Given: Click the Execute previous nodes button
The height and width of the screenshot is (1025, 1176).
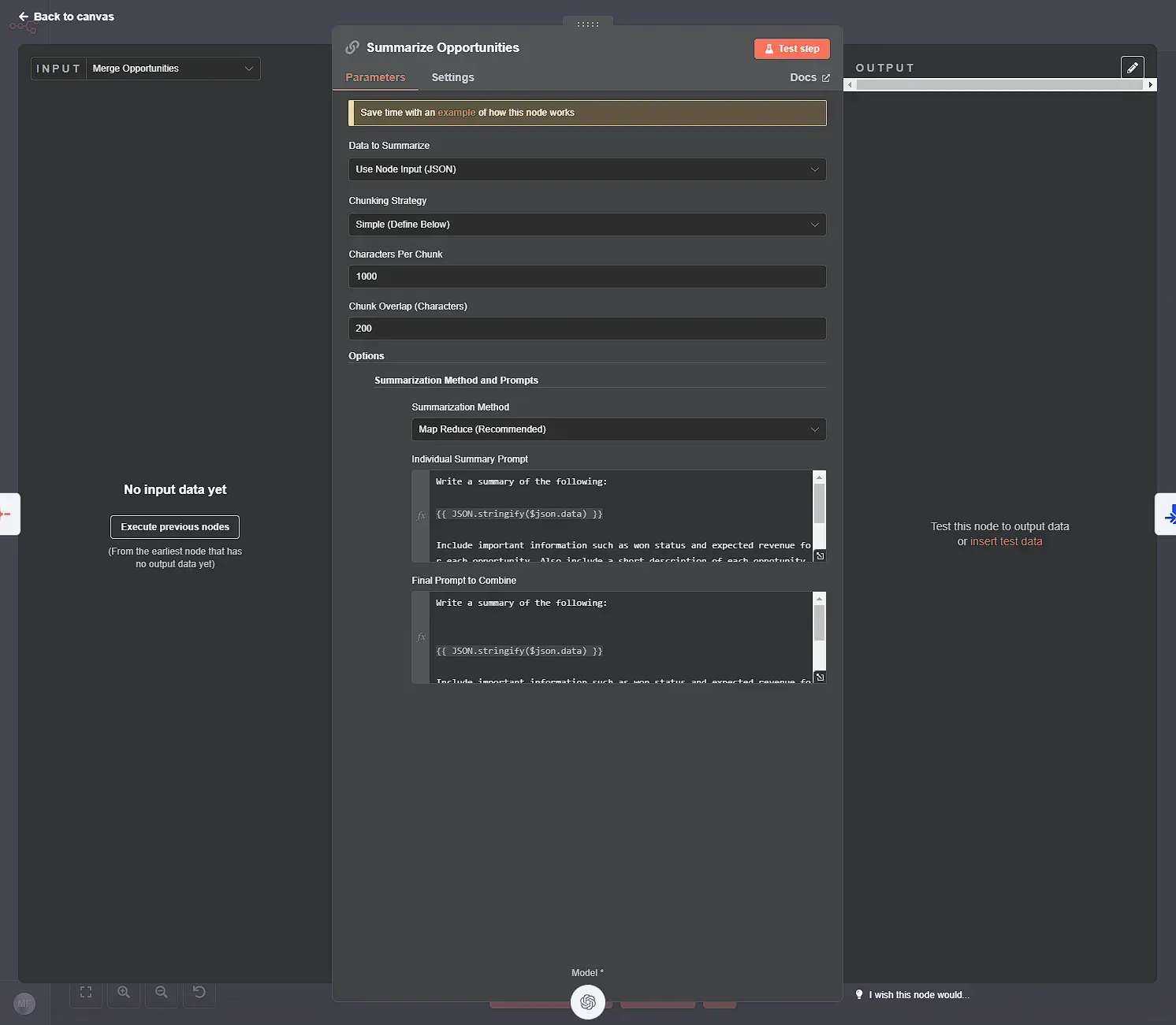Looking at the screenshot, I should click(x=174, y=526).
